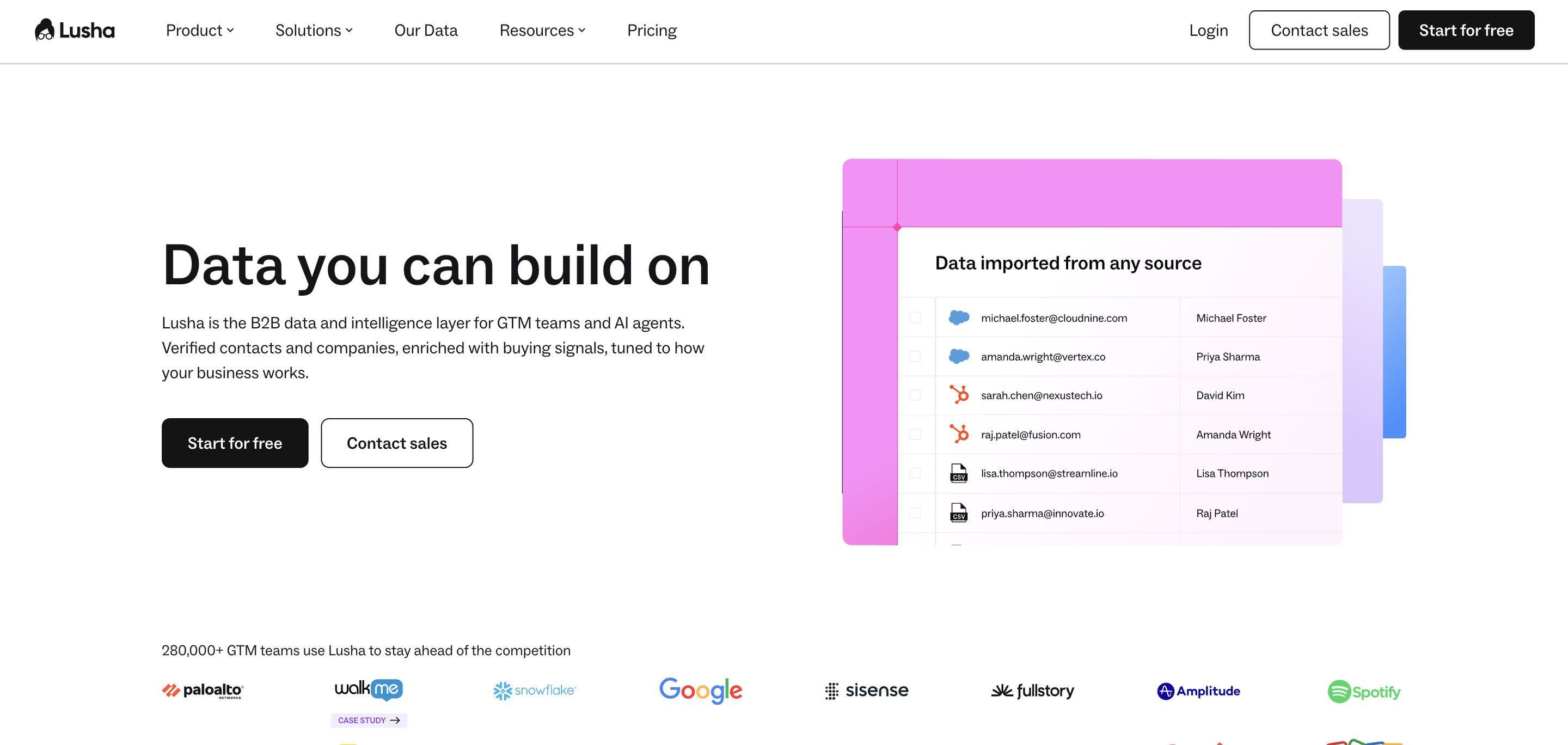Click the Login link

point(1208,30)
